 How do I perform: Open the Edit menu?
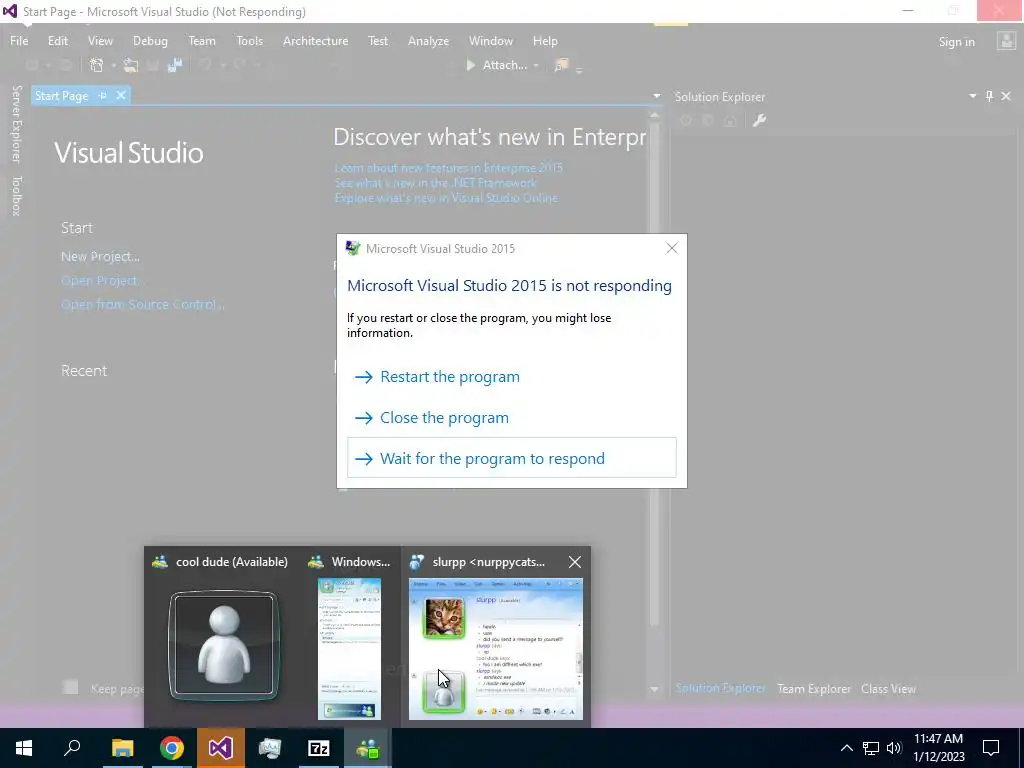pos(57,40)
